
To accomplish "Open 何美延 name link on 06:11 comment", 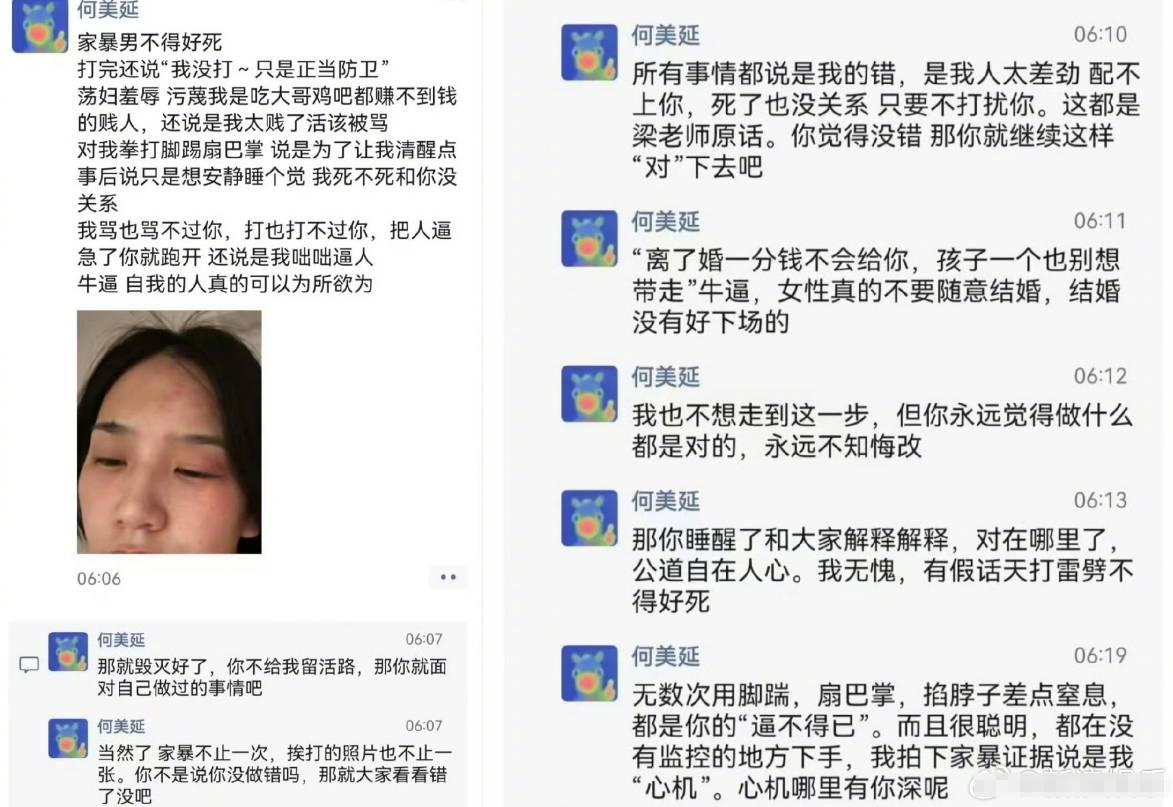I will coord(666,221).
